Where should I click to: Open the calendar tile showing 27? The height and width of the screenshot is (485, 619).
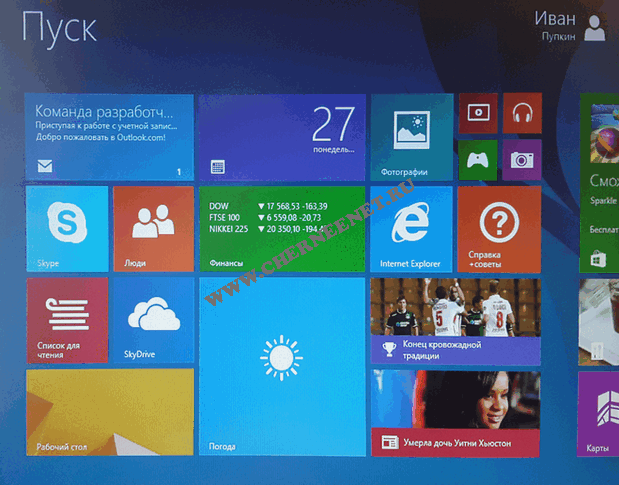coord(281,137)
